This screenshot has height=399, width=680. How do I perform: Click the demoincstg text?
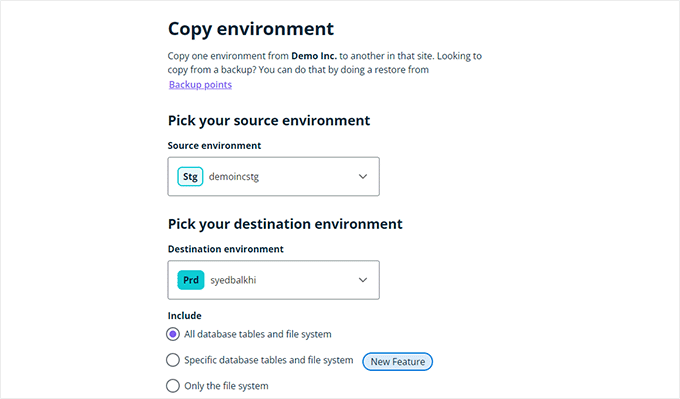(234, 177)
